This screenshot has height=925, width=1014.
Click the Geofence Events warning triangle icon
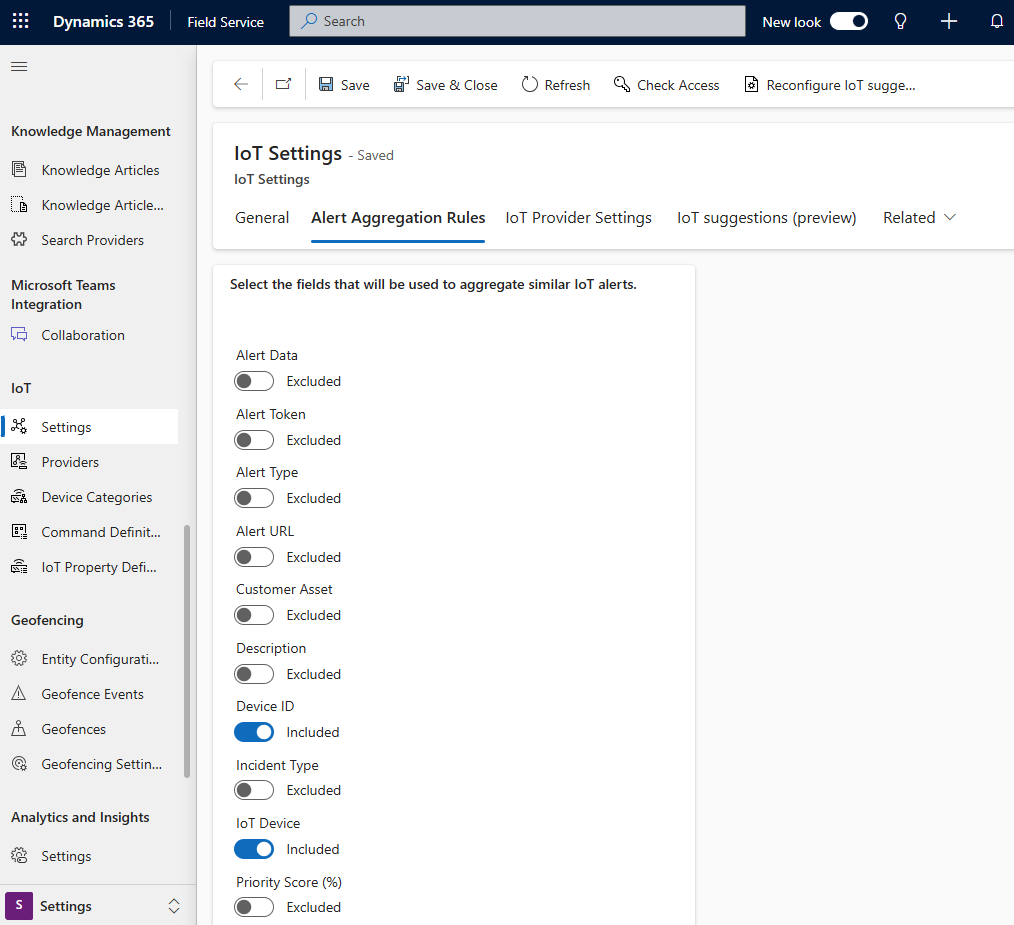click(19, 693)
